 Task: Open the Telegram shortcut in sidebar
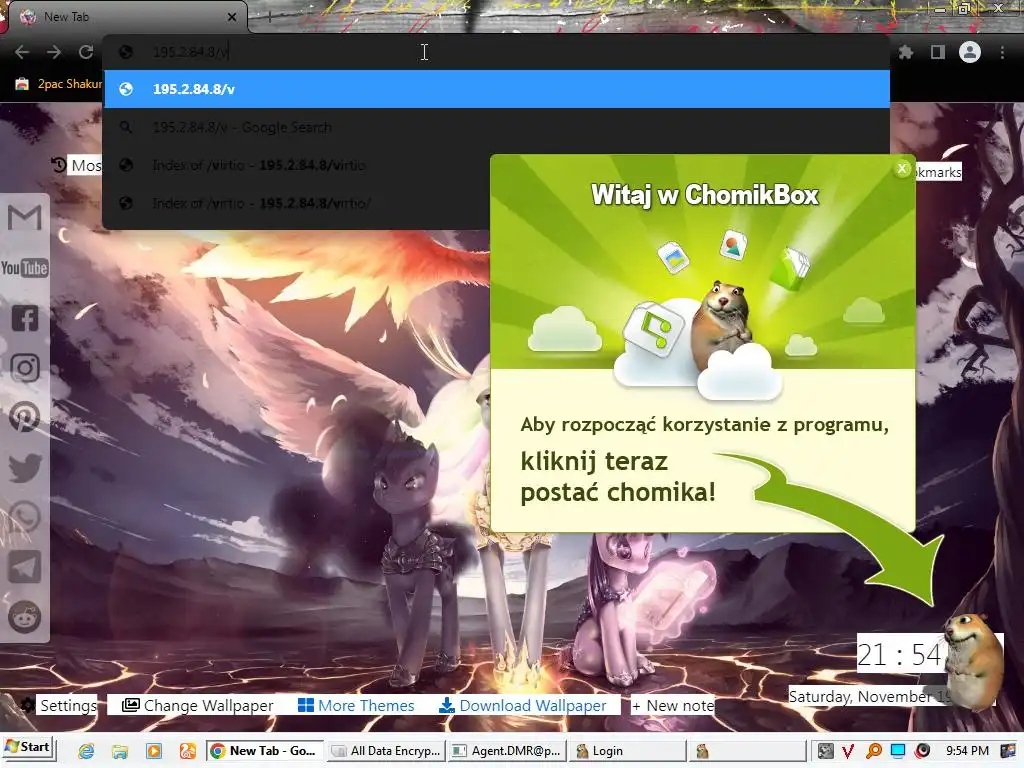pos(25,567)
